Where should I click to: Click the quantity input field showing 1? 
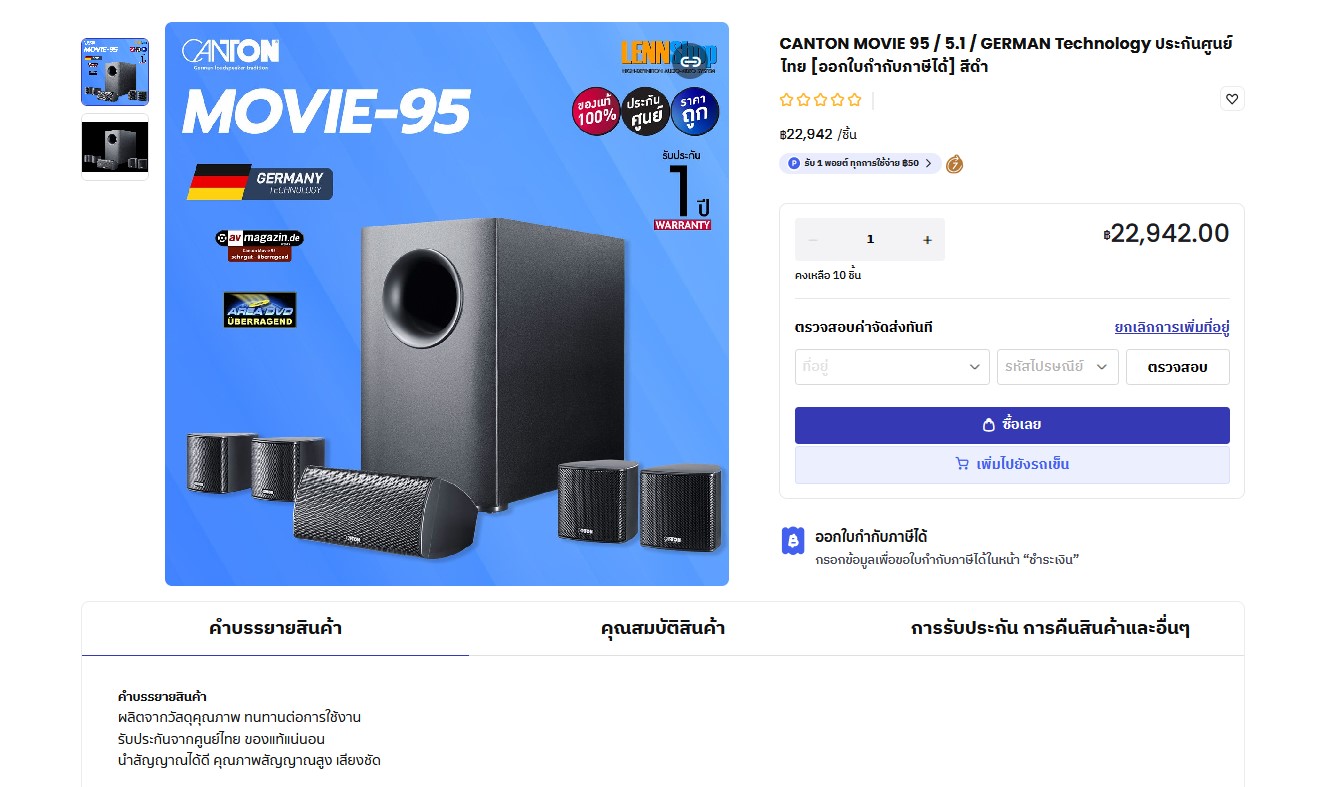[870, 240]
